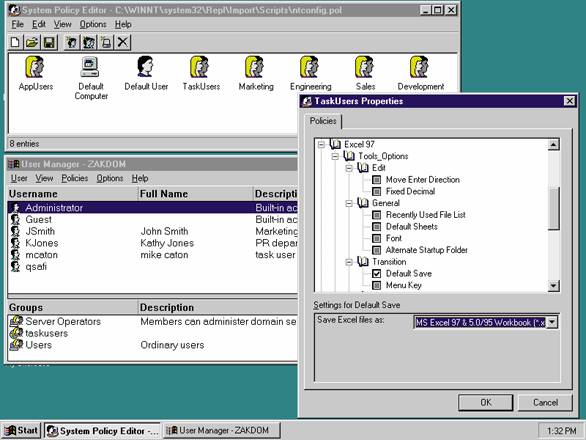The width and height of the screenshot is (586, 440).
Task: Click the Username column header
Action: click(73, 194)
